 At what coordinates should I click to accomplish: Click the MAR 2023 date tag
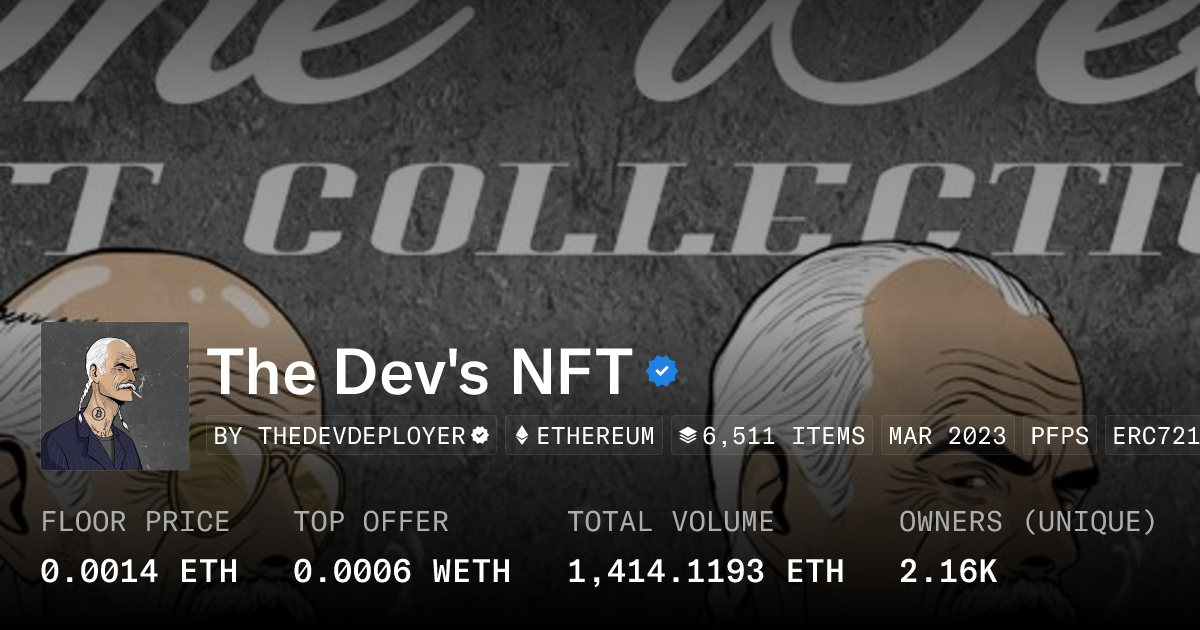(947, 436)
